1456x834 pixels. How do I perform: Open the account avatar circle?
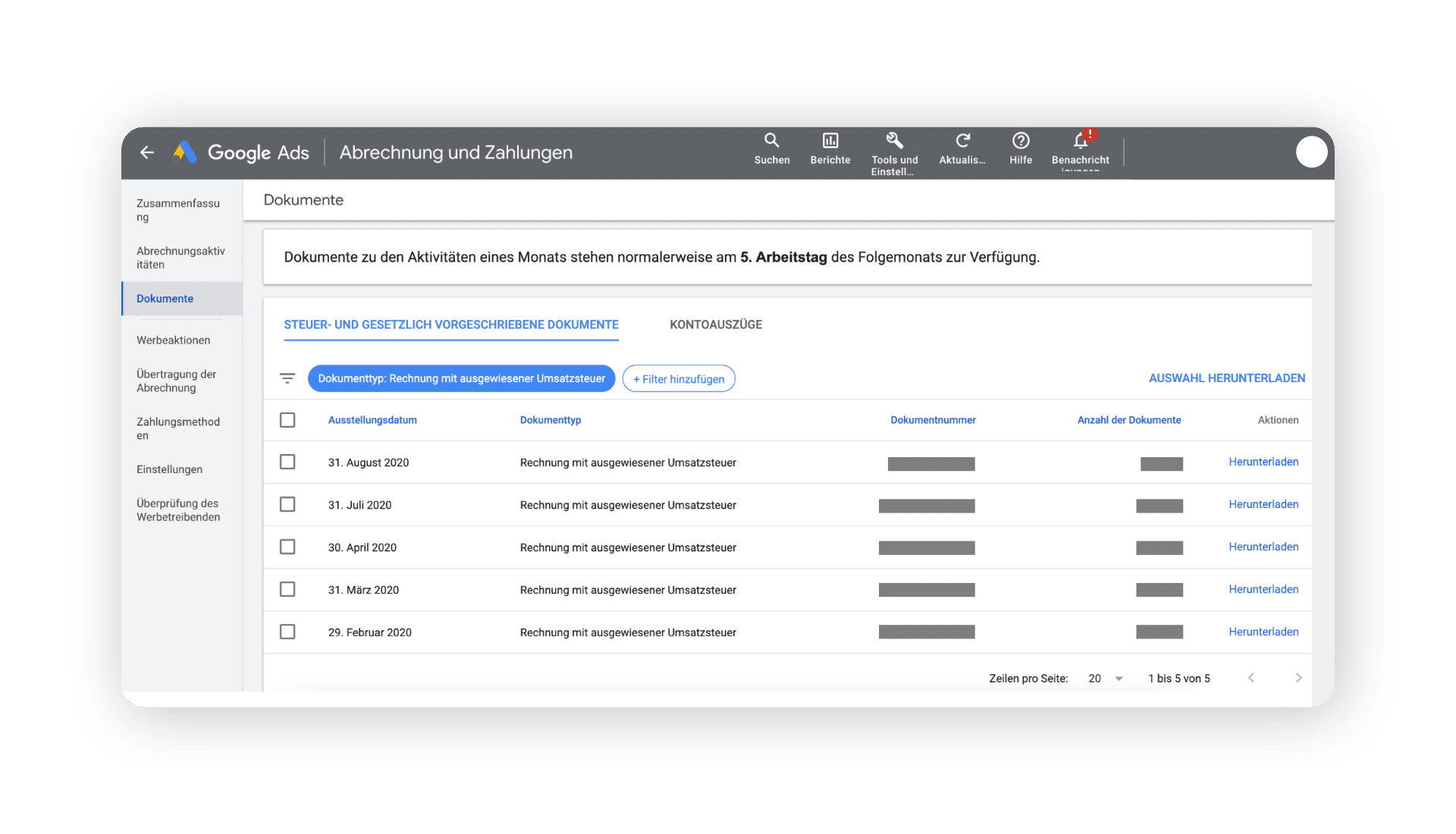tap(1311, 152)
